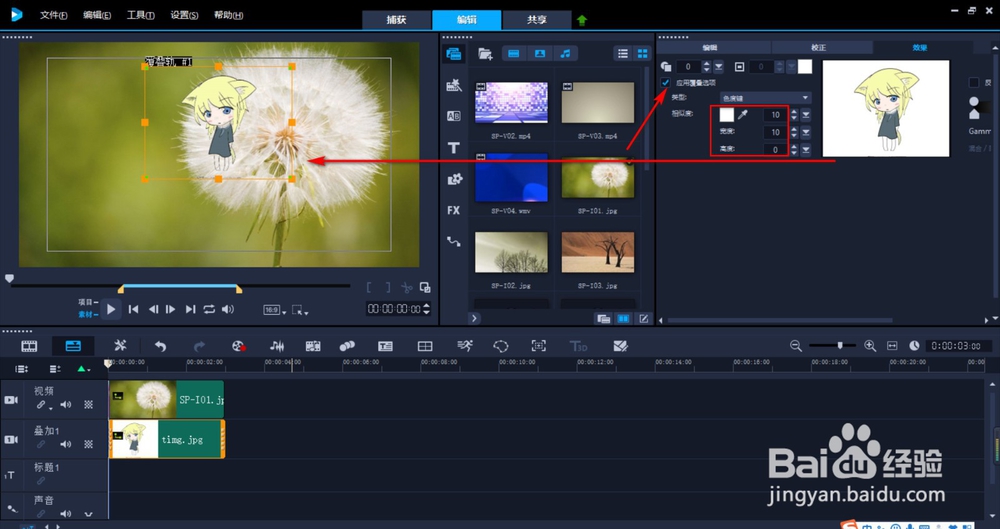
Task: Step to the previous frame
Action: [x=153, y=309]
